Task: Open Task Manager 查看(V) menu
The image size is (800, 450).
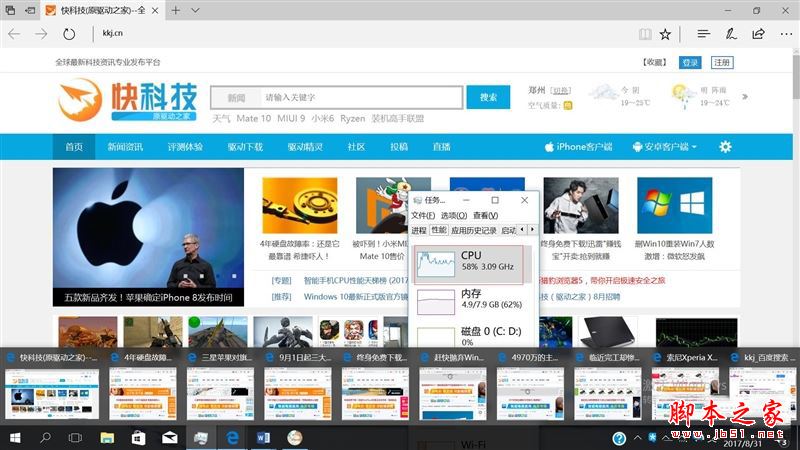Action: tap(485, 215)
